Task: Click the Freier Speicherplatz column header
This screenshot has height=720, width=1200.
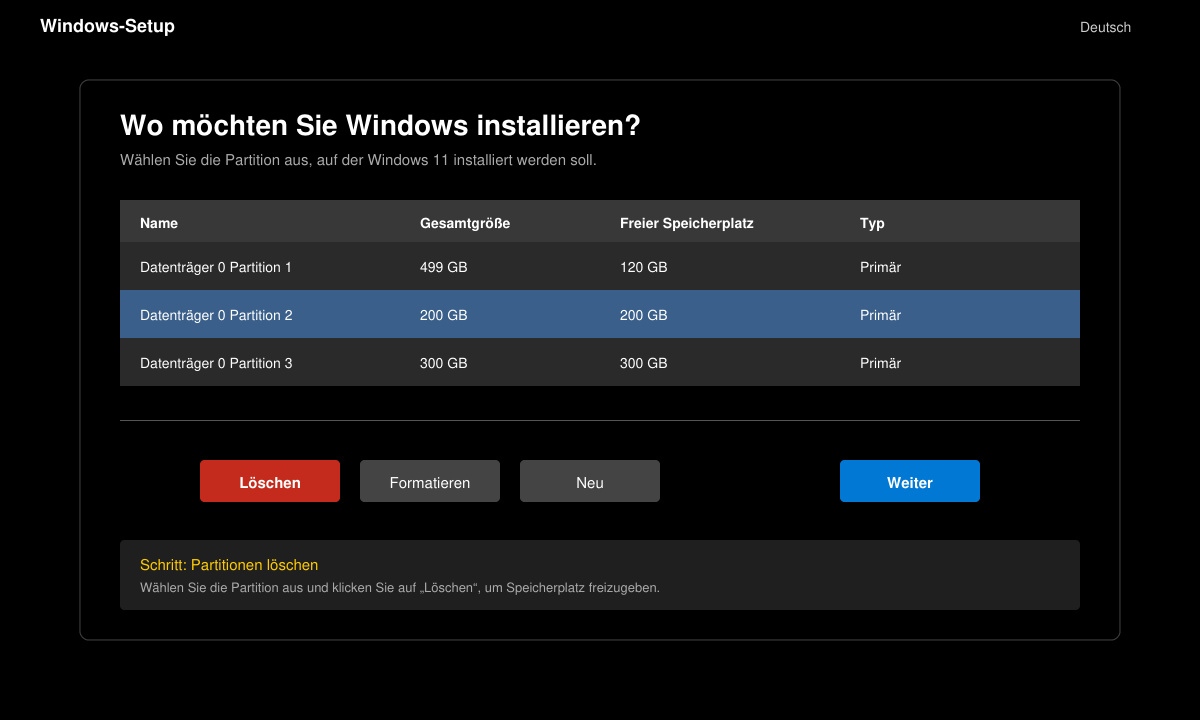Action: click(687, 223)
